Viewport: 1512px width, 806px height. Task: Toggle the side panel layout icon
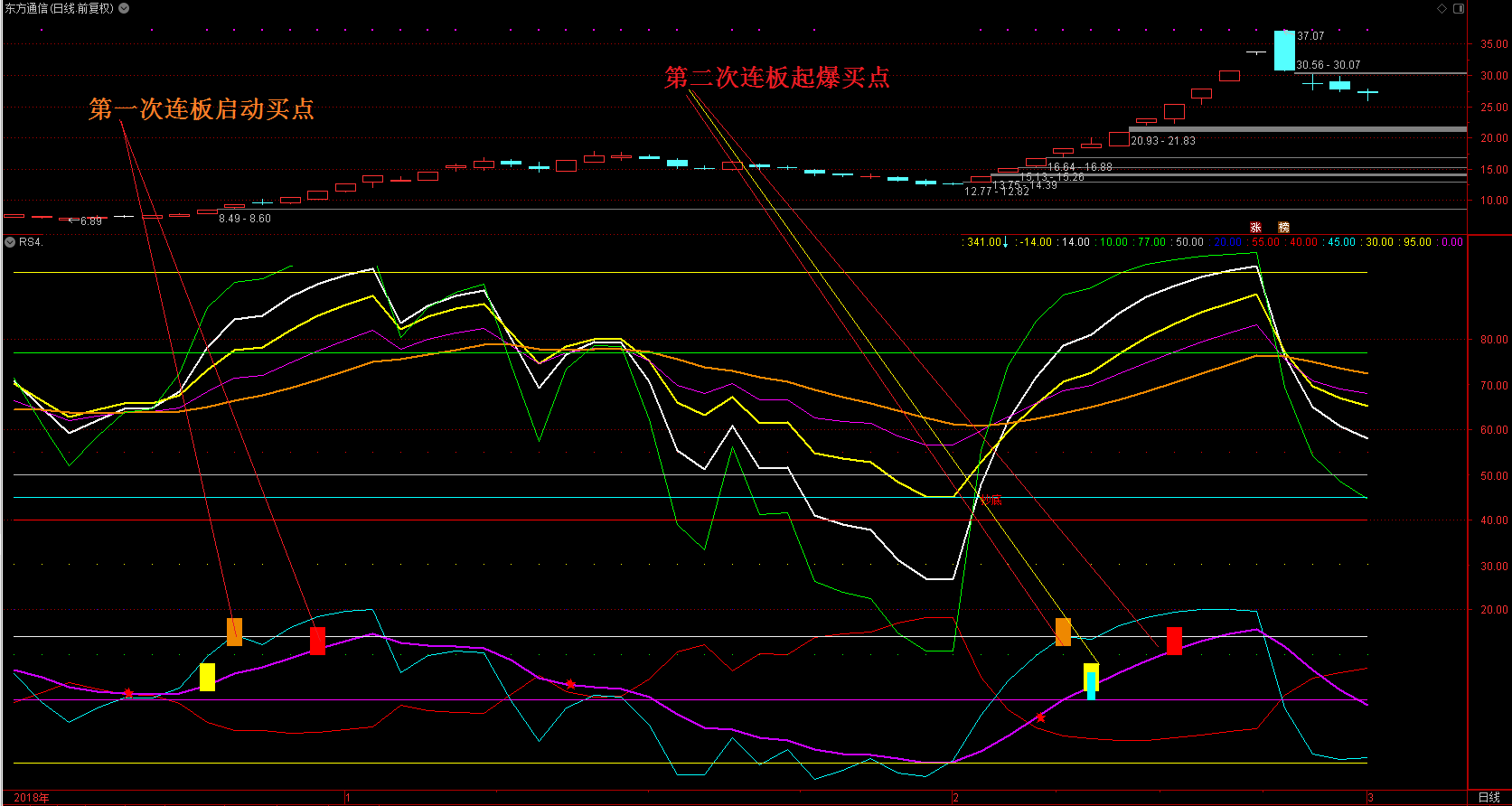[x=1458, y=8]
